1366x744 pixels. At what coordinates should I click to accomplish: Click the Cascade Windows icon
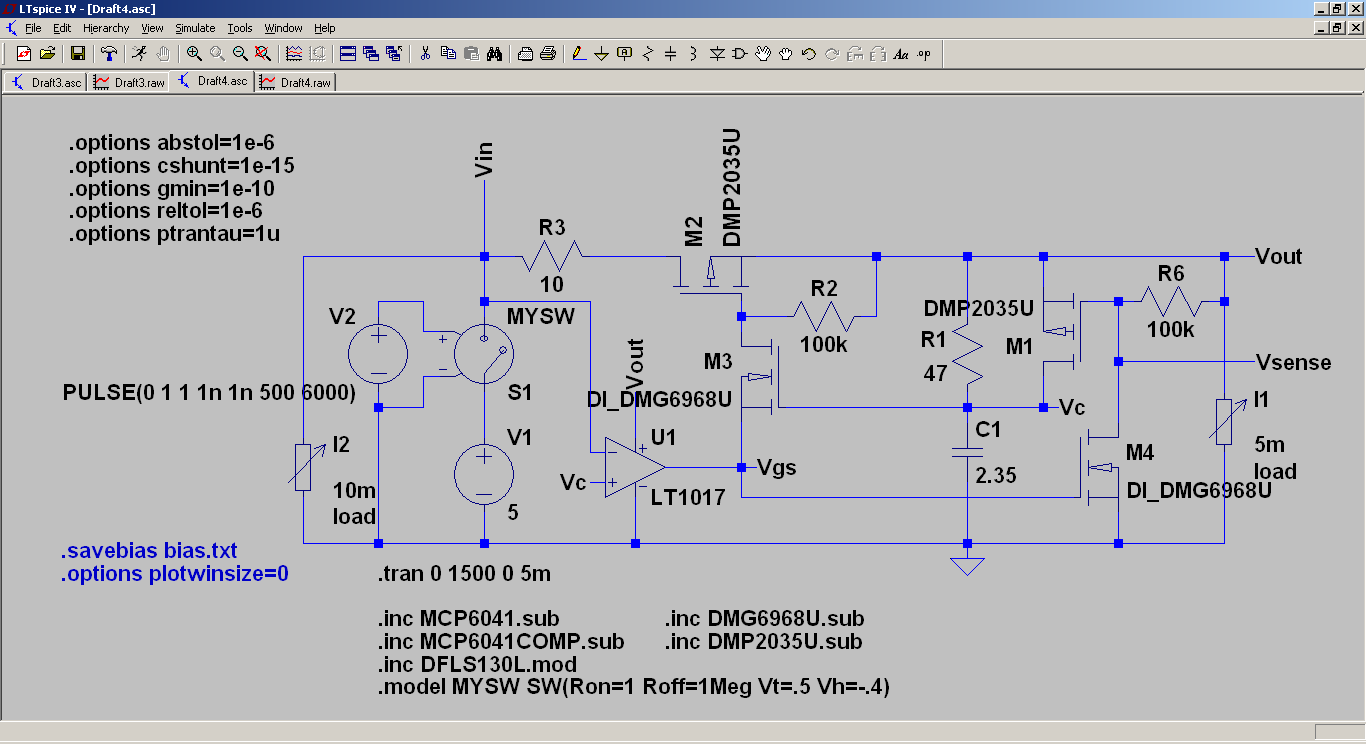click(x=371, y=53)
